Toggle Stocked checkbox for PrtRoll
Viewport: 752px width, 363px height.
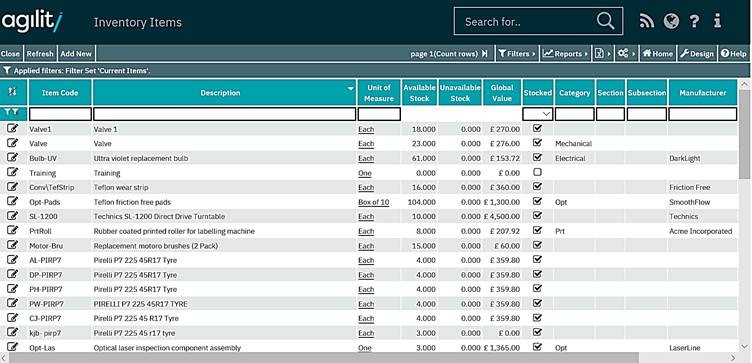pyautogui.click(x=538, y=230)
